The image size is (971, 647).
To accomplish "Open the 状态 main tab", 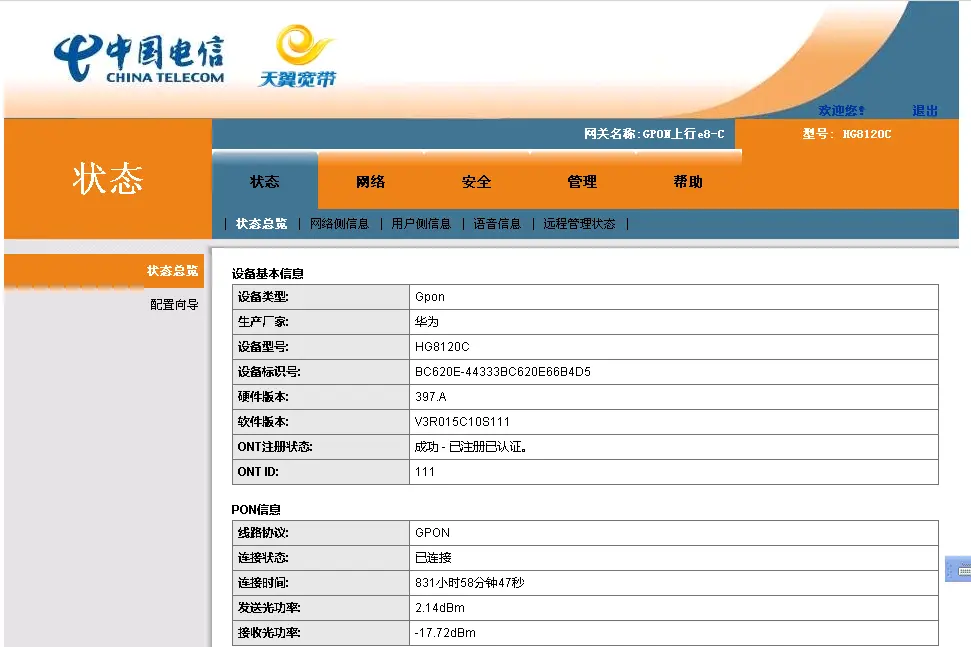I will 265,181.
